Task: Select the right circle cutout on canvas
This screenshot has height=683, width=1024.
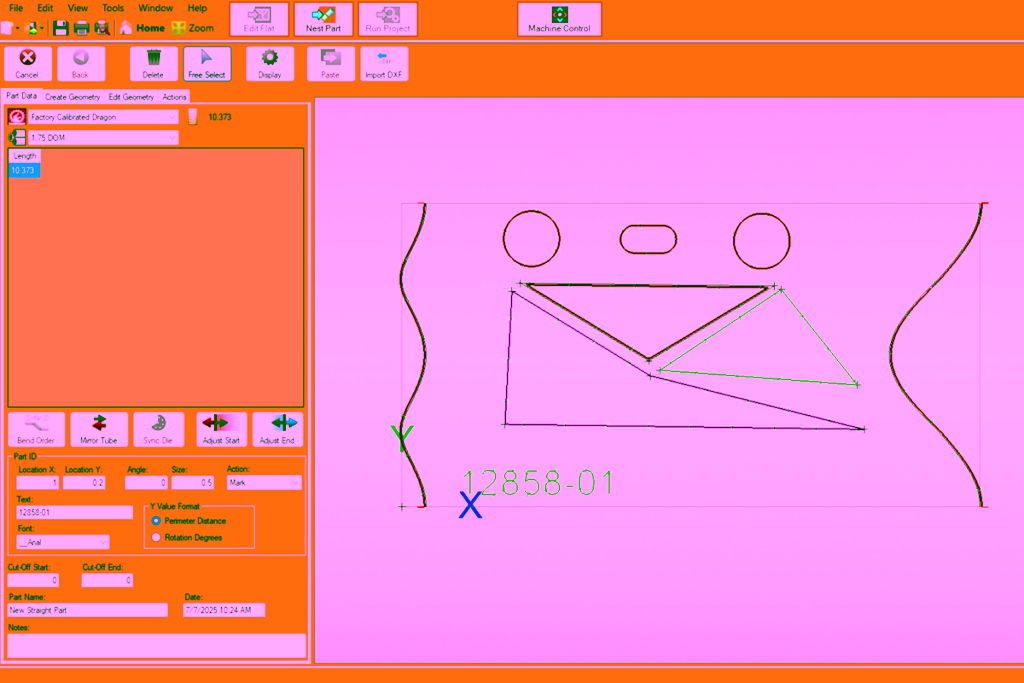Action: (761, 241)
